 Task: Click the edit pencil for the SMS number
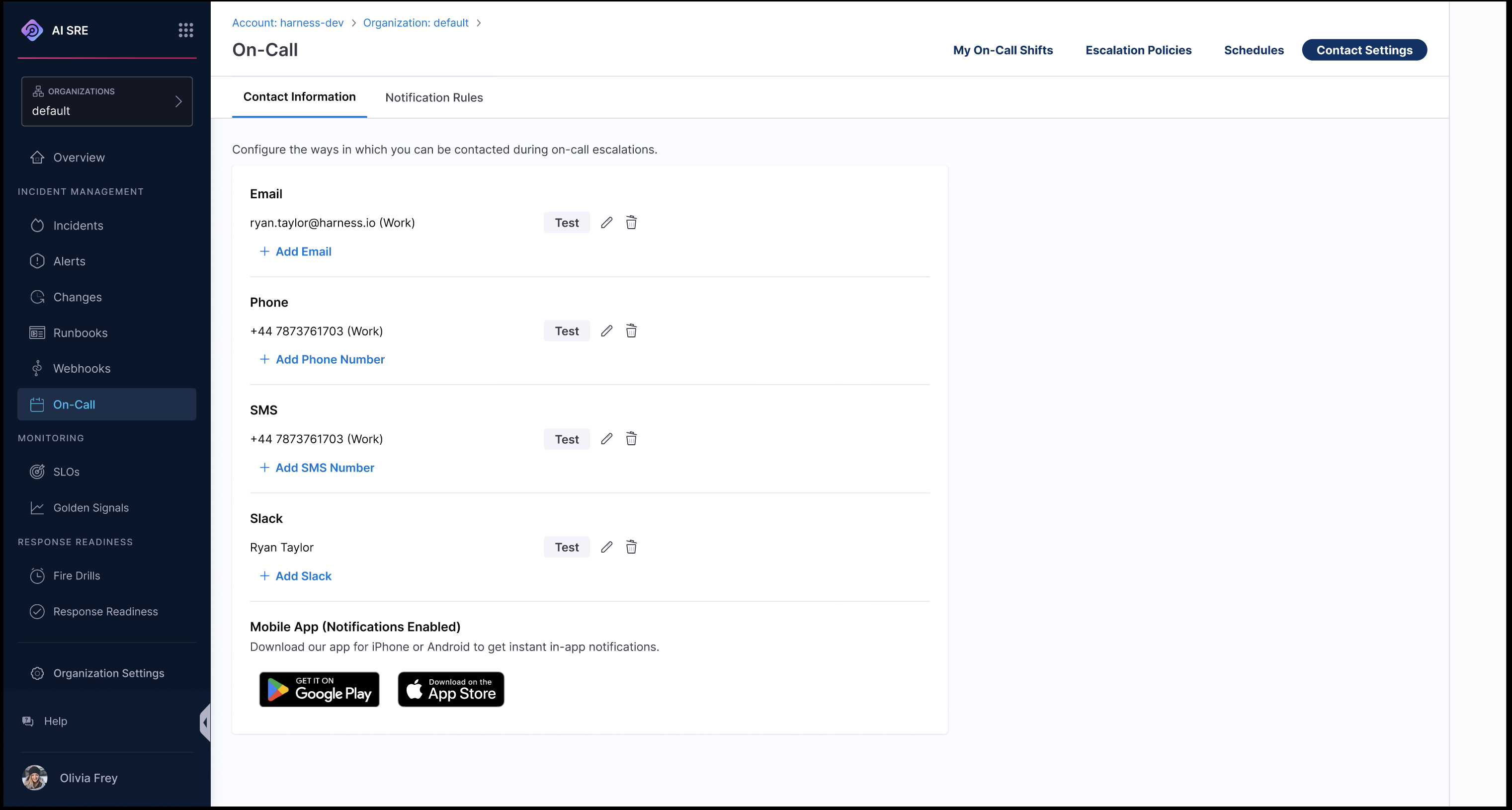[x=606, y=439]
